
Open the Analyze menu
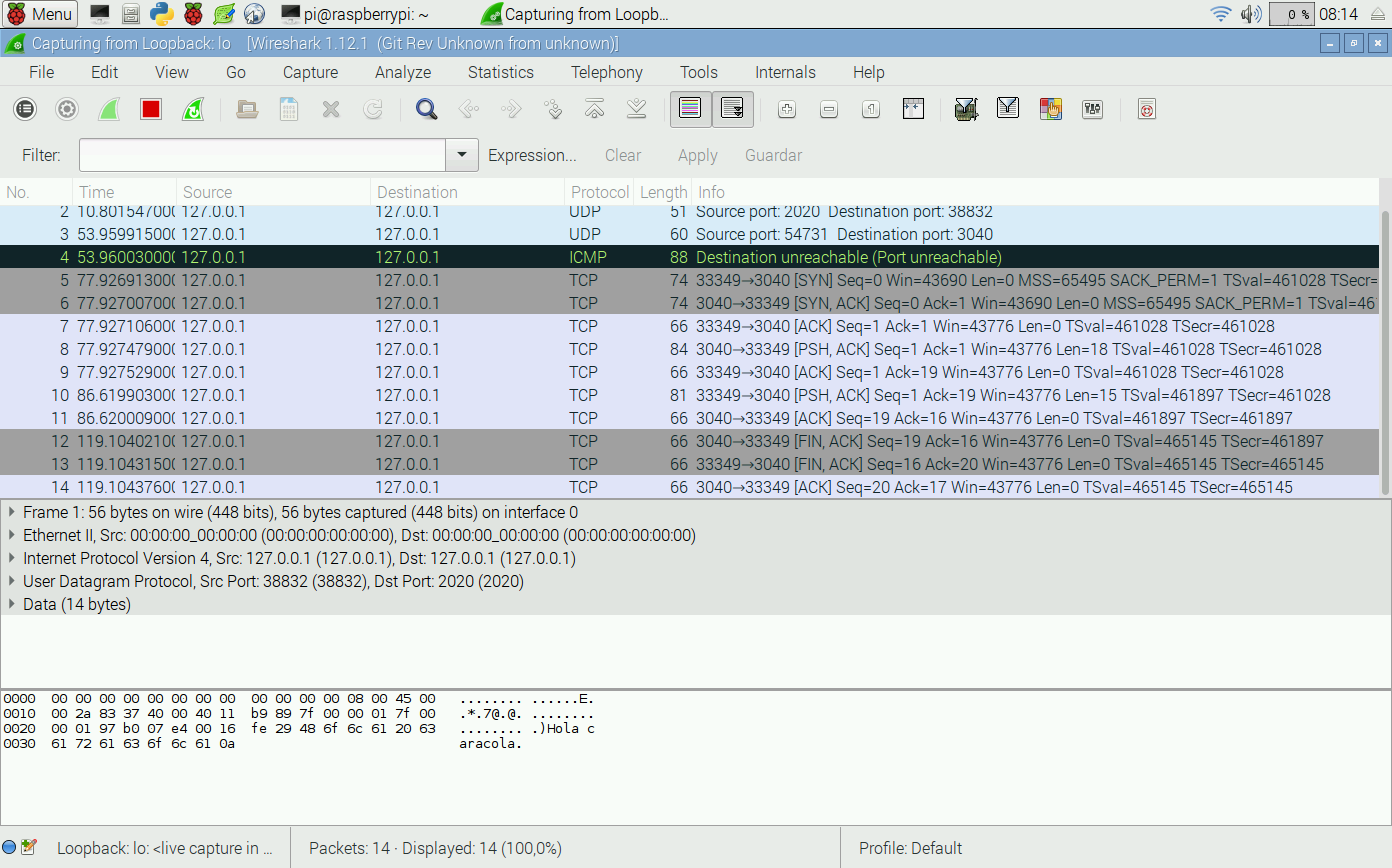coord(403,72)
